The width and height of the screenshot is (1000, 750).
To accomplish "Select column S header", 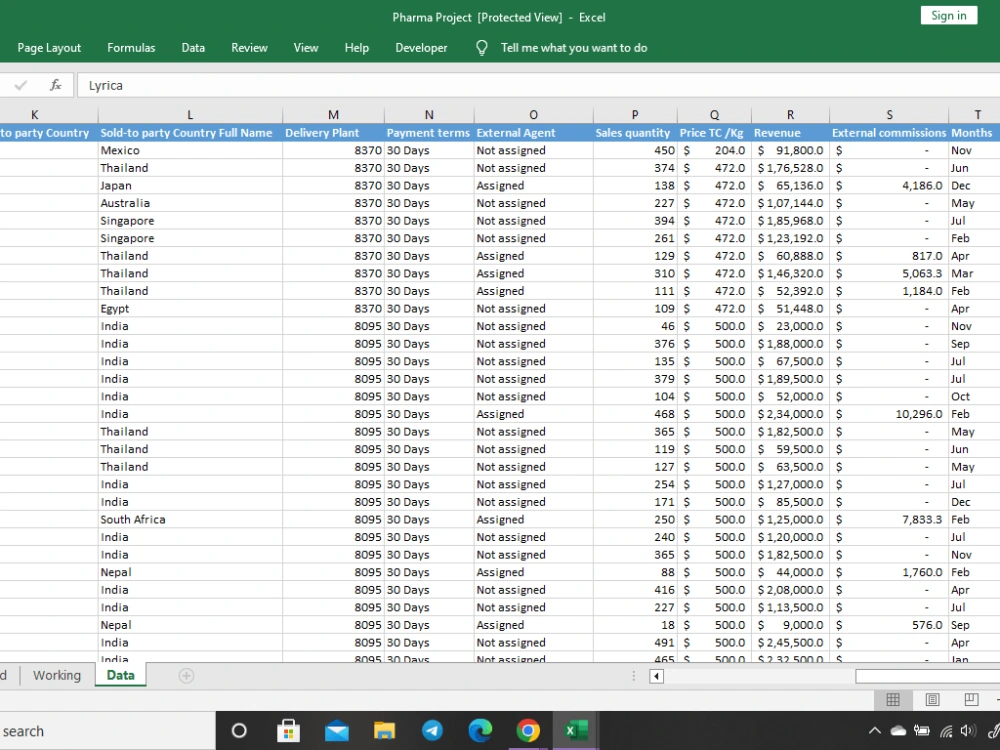I will coord(889,115).
